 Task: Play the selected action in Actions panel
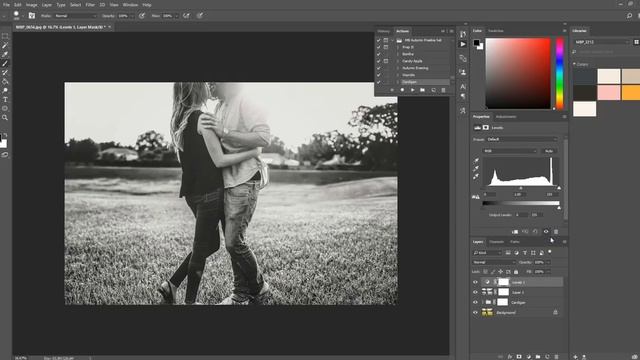click(x=412, y=90)
